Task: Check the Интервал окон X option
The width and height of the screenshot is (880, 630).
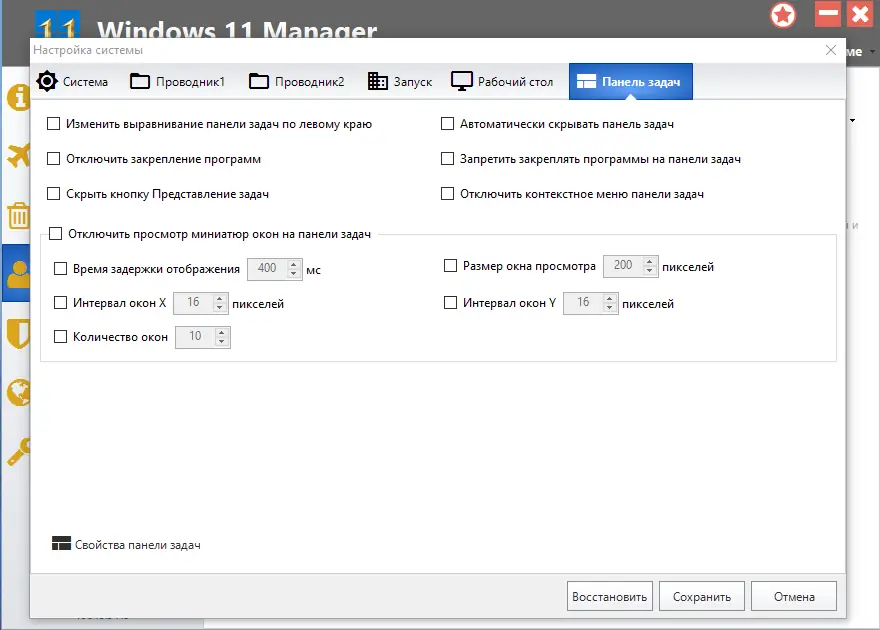Action: pos(60,303)
